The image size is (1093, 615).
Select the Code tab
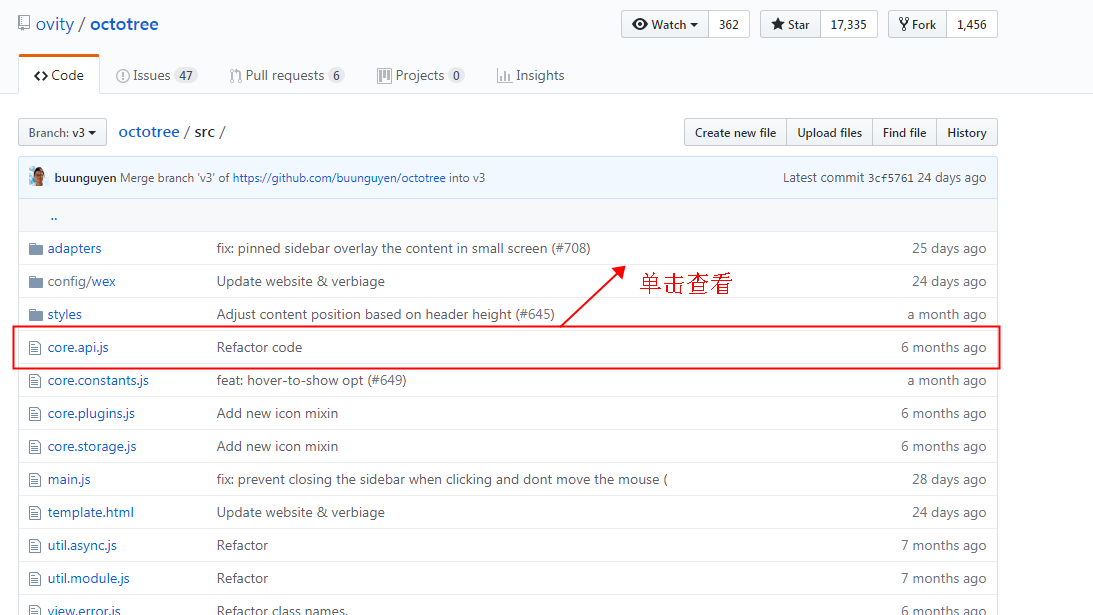pyautogui.click(x=59, y=75)
